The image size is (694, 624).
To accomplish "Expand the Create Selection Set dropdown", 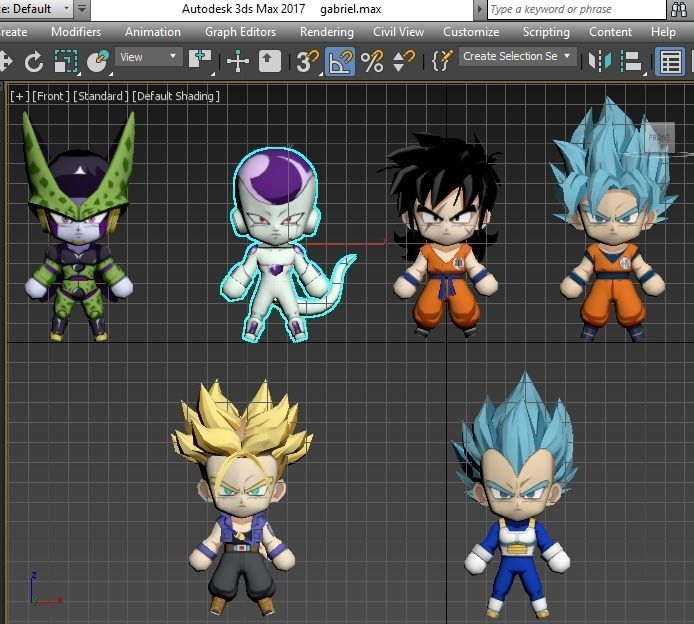I will (517, 57).
